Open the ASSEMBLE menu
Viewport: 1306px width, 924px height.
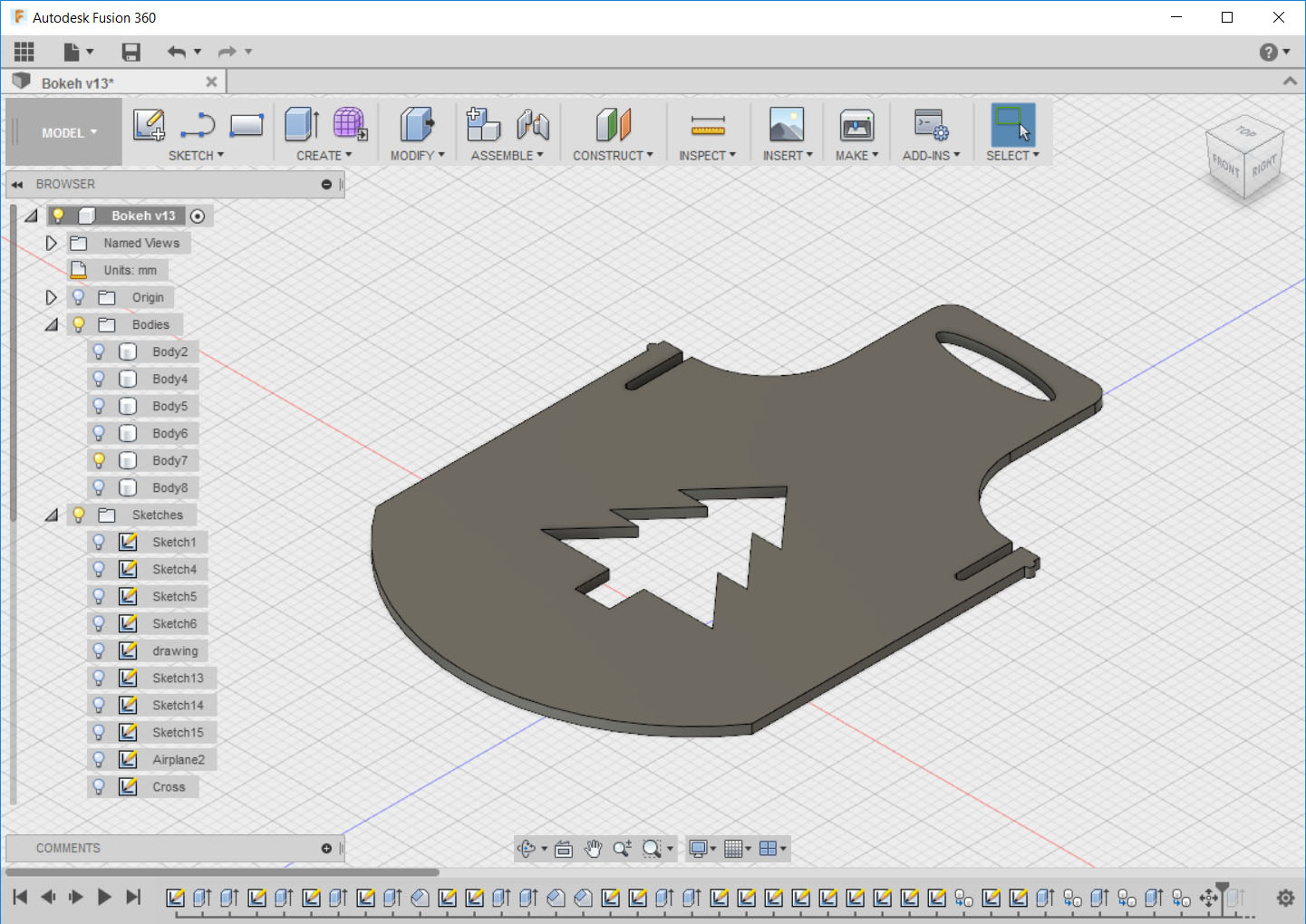[x=508, y=156]
